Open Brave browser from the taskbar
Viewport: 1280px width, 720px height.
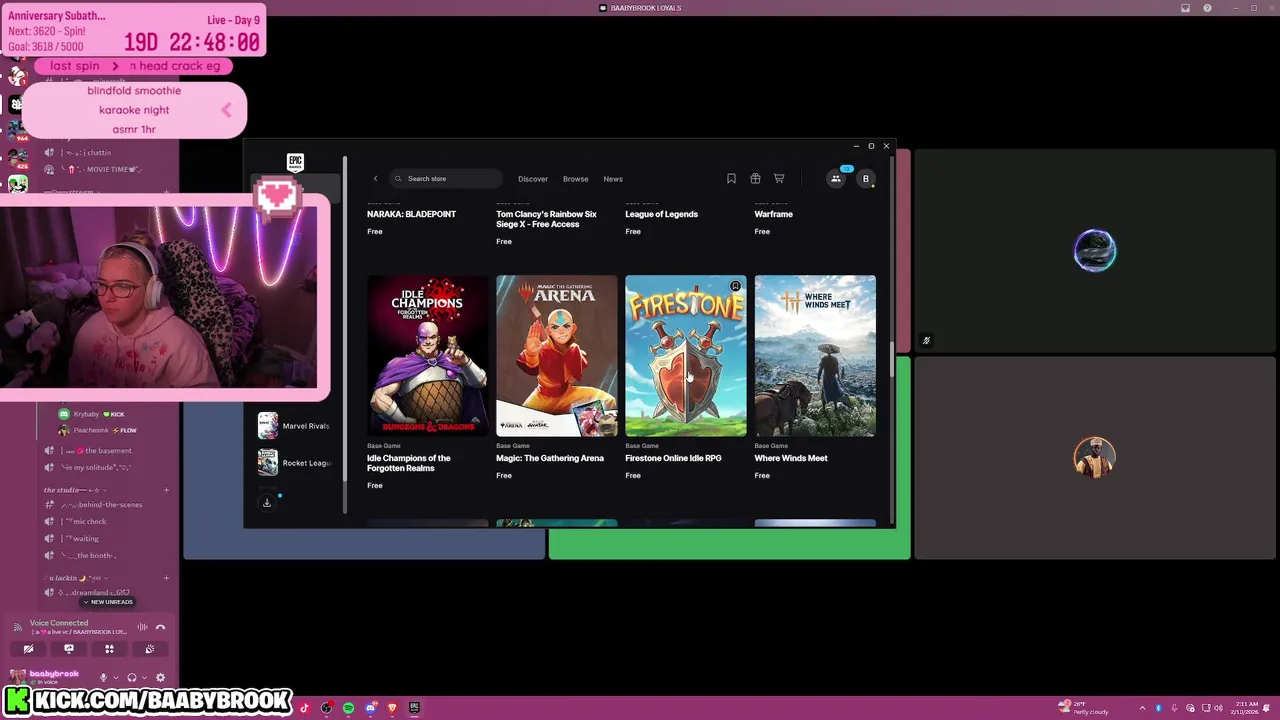coord(392,708)
